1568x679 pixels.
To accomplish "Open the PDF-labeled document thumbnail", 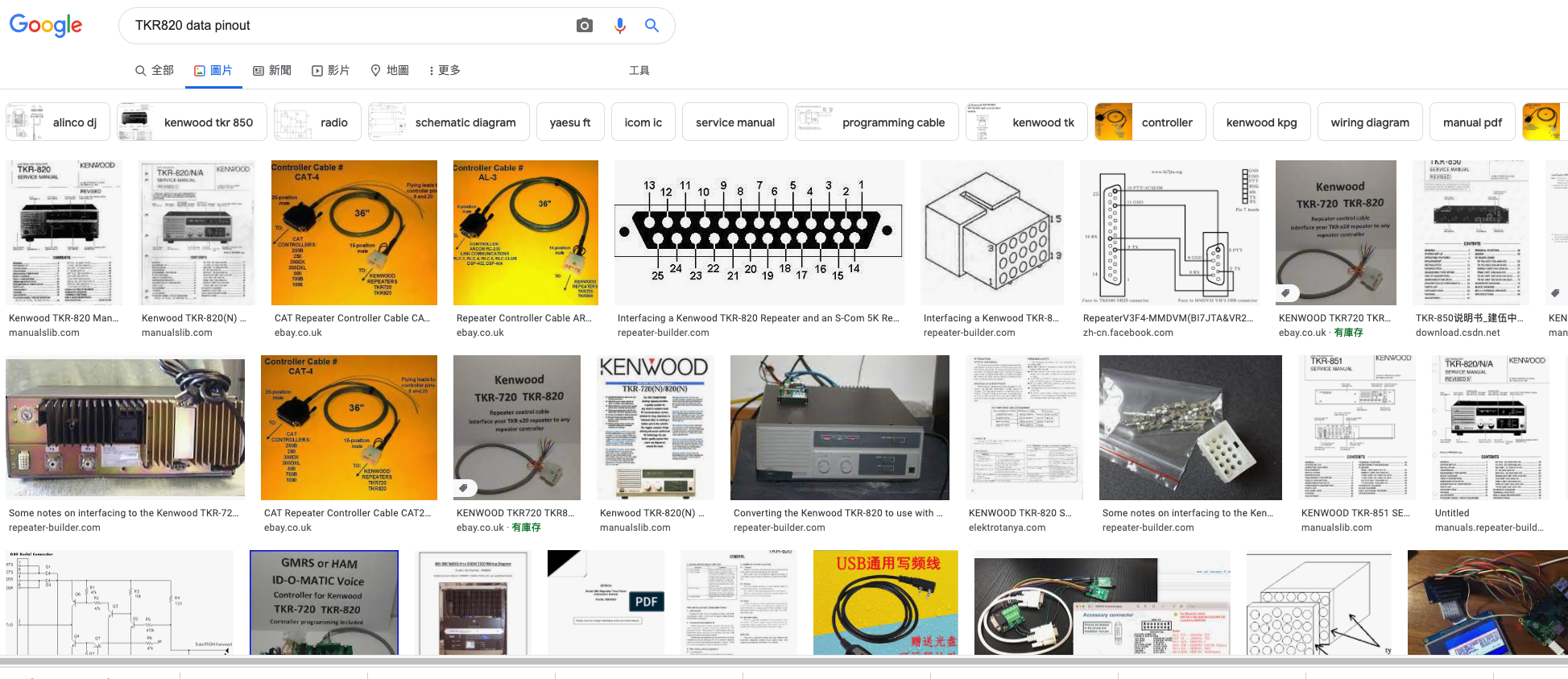I will pos(606,602).
